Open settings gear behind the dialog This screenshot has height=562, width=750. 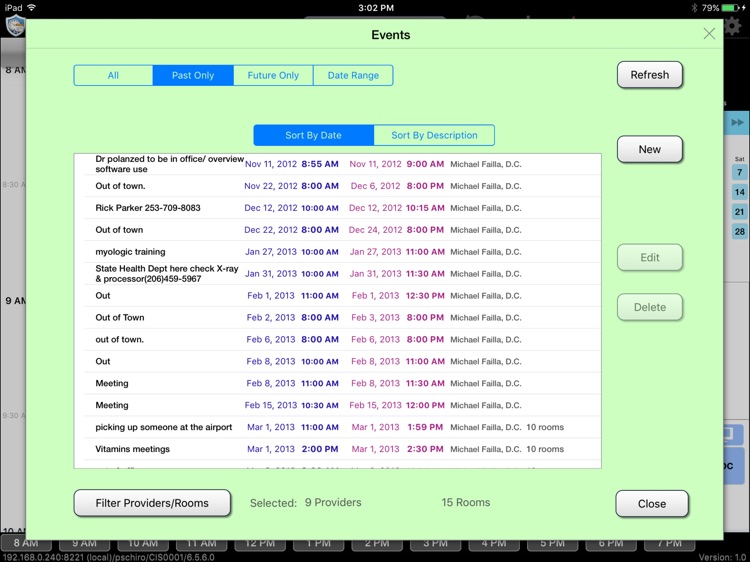click(x=734, y=26)
